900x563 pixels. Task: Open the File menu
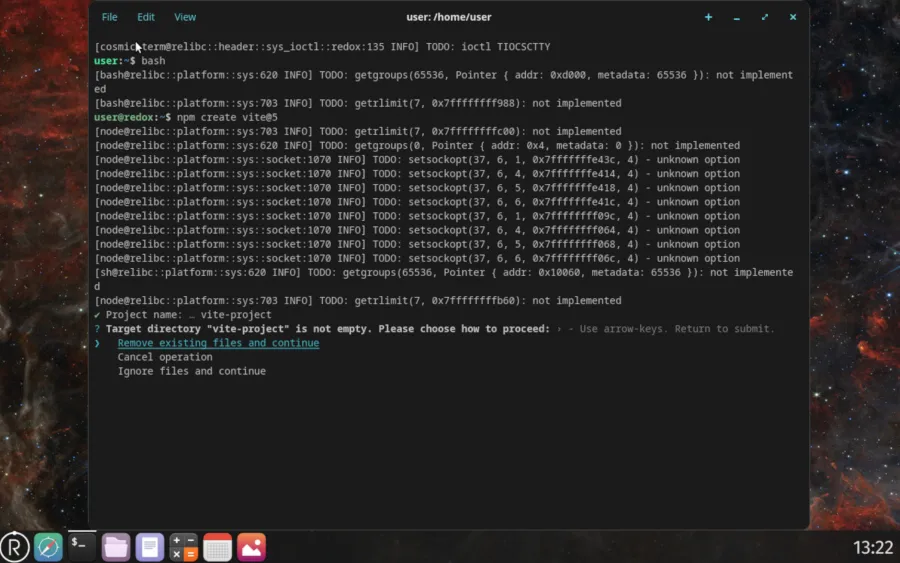[109, 17]
